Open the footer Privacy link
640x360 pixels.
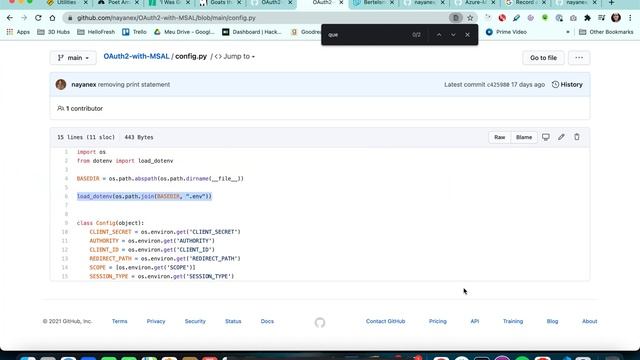(156, 321)
